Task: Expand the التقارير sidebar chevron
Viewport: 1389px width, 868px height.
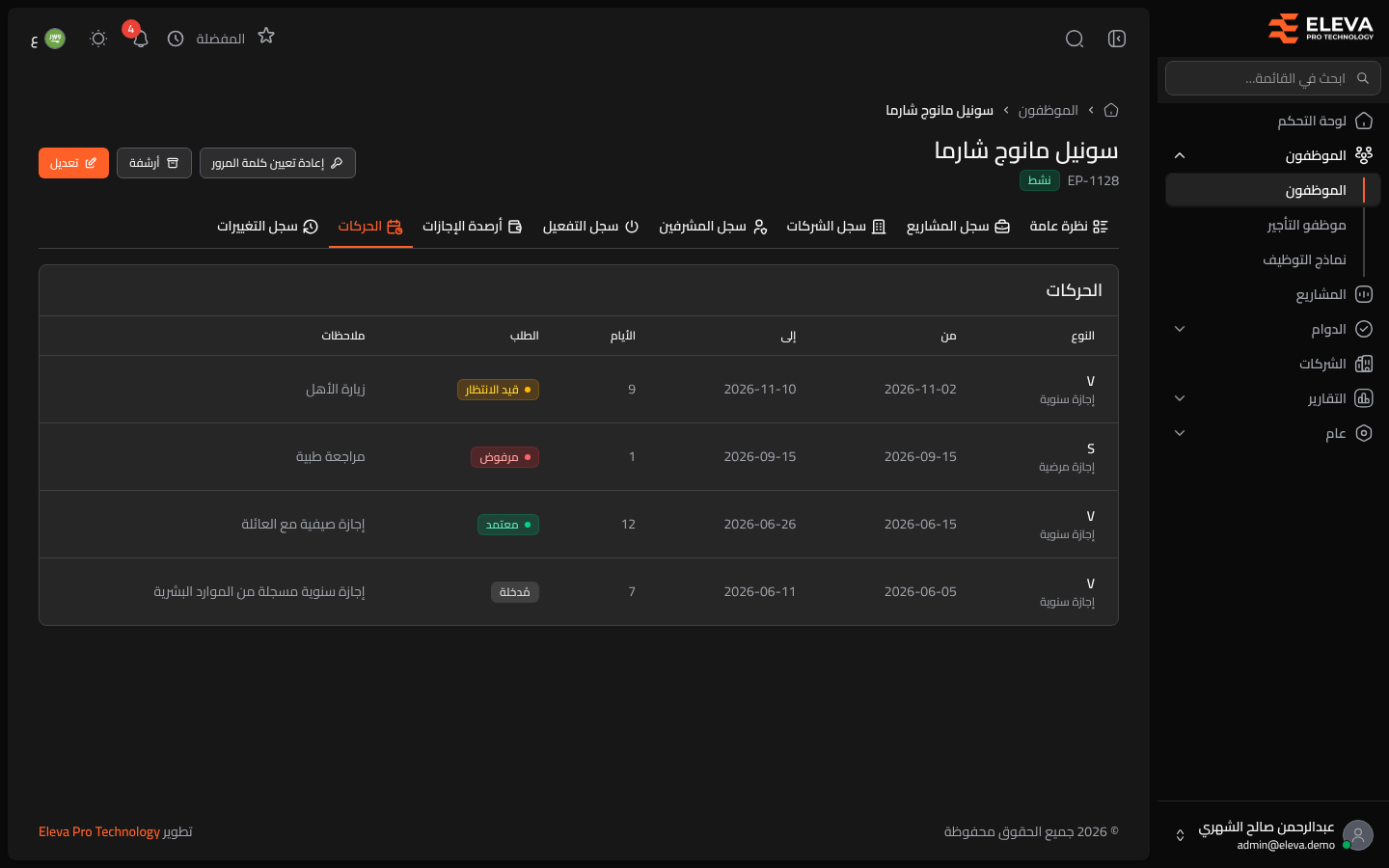Action: [x=1180, y=398]
